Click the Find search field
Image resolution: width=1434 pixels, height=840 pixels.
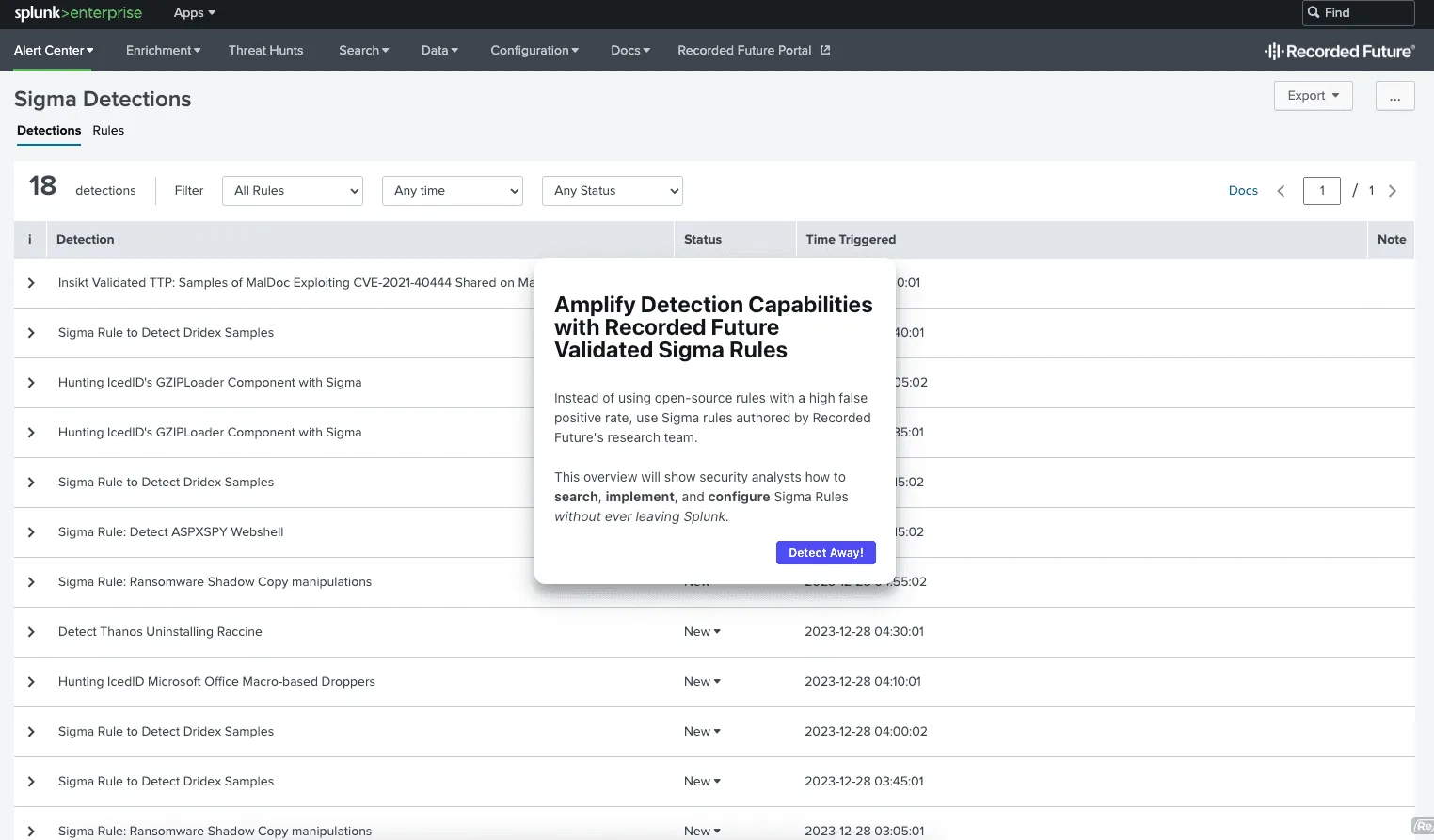pos(1358,13)
